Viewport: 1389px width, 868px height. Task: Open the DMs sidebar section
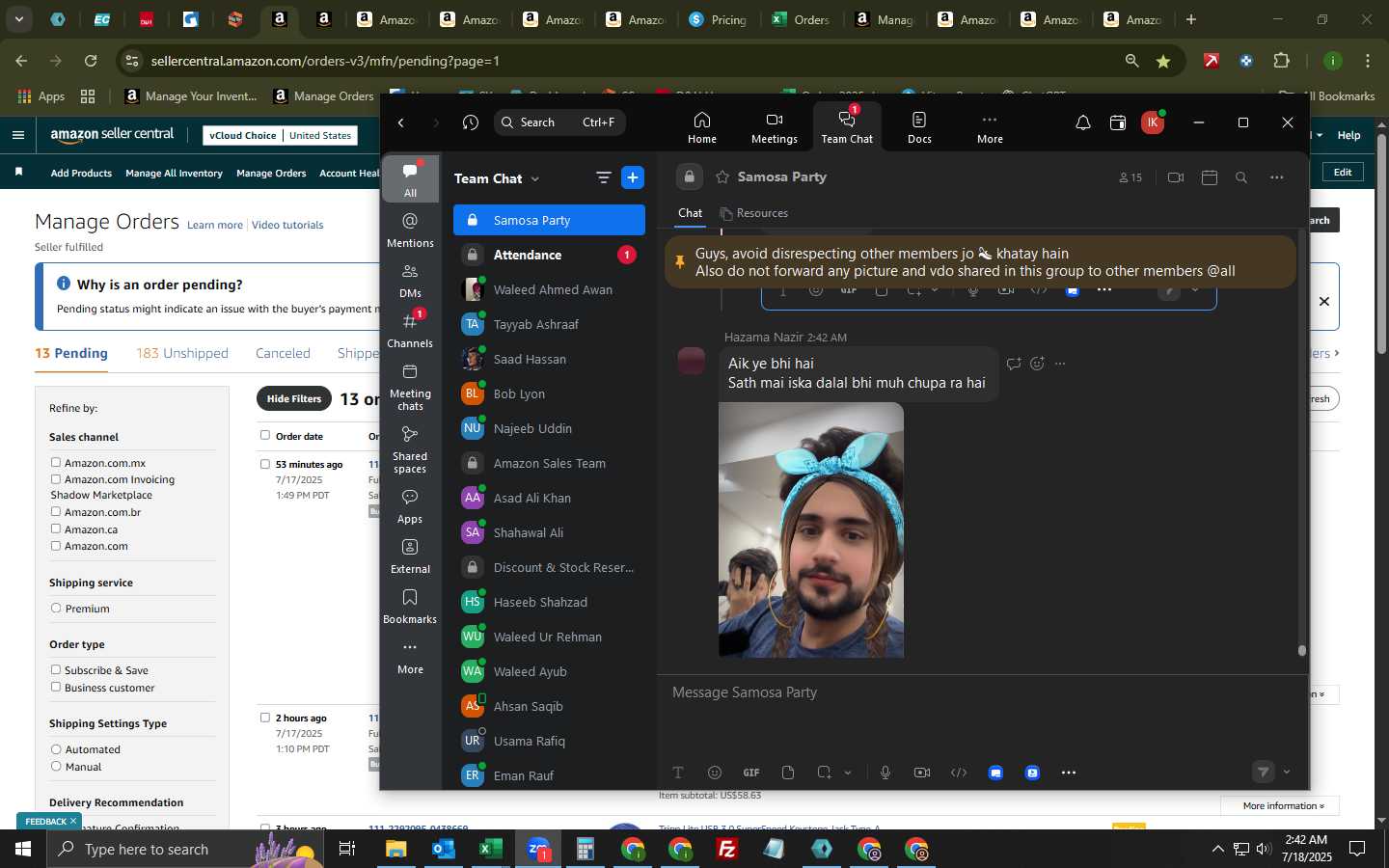click(x=410, y=280)
